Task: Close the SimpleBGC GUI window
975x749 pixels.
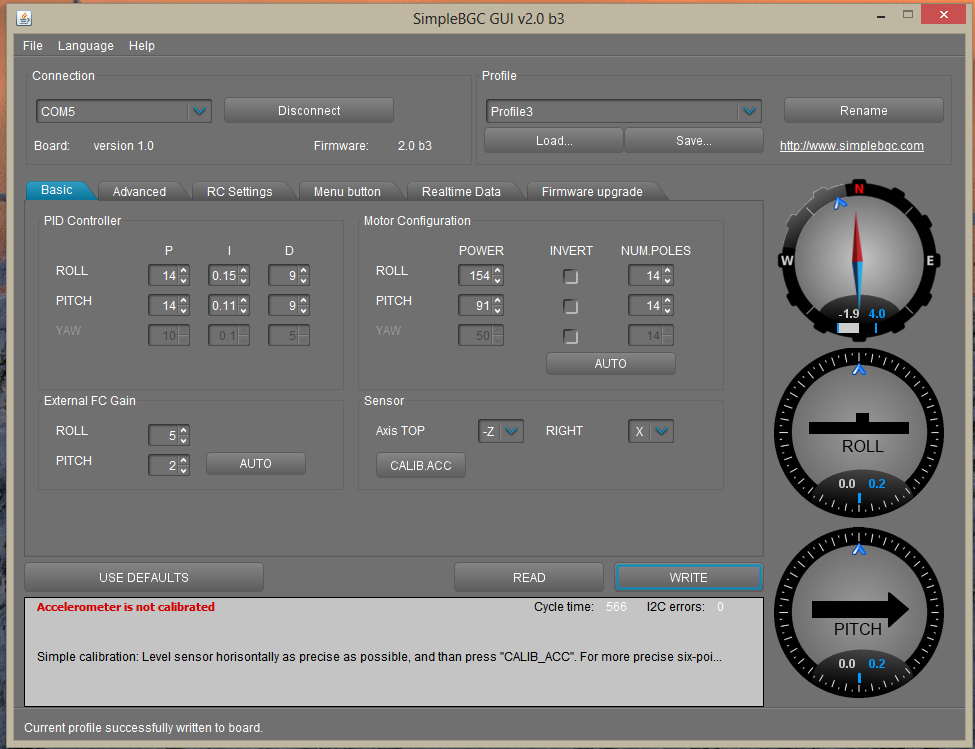Action: [943, 15]
